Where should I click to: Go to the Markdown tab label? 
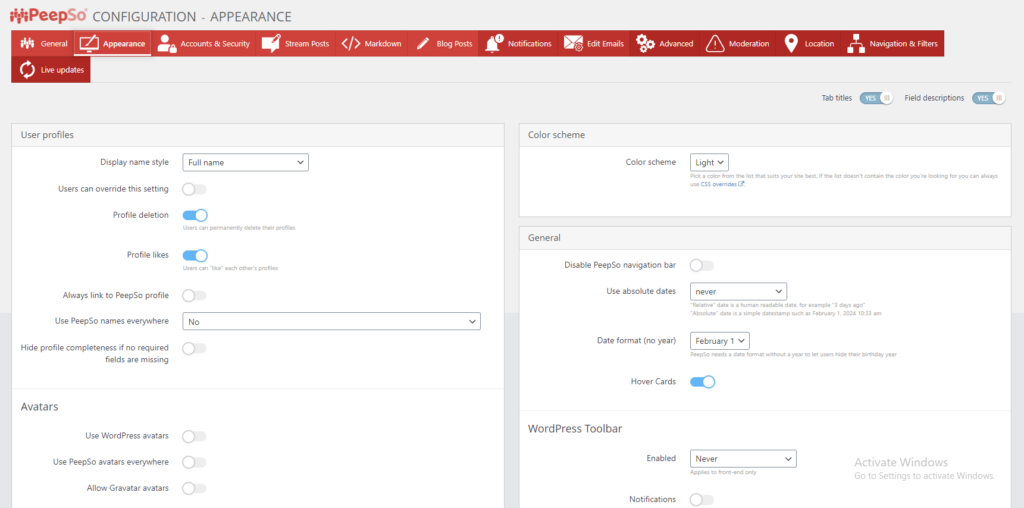(383, 44)
